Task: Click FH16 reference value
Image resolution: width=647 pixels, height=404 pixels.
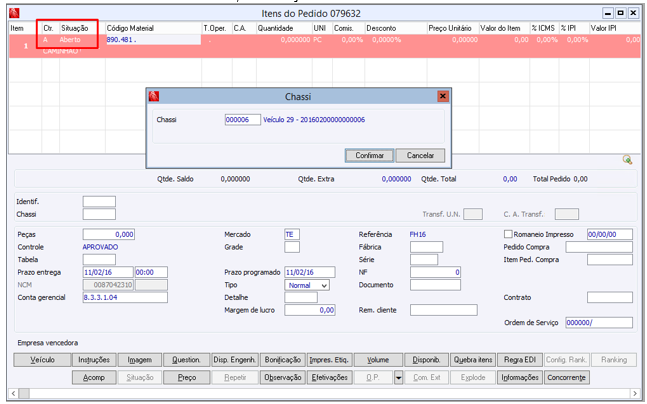Action: coord(418,234)
